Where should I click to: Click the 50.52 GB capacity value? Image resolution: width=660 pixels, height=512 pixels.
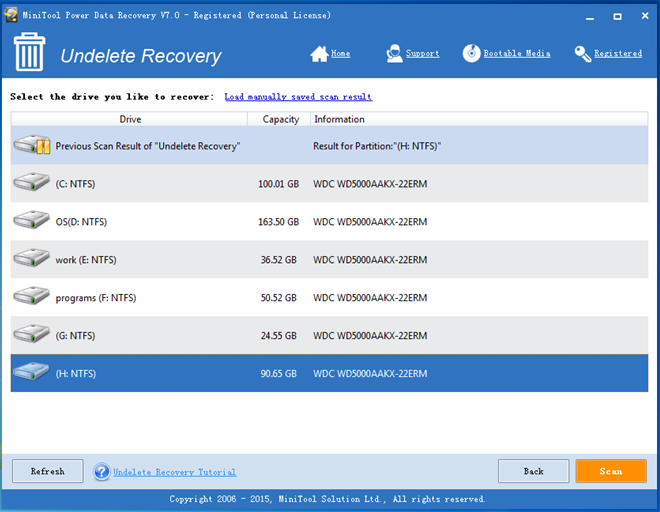[x=278, y=298]
